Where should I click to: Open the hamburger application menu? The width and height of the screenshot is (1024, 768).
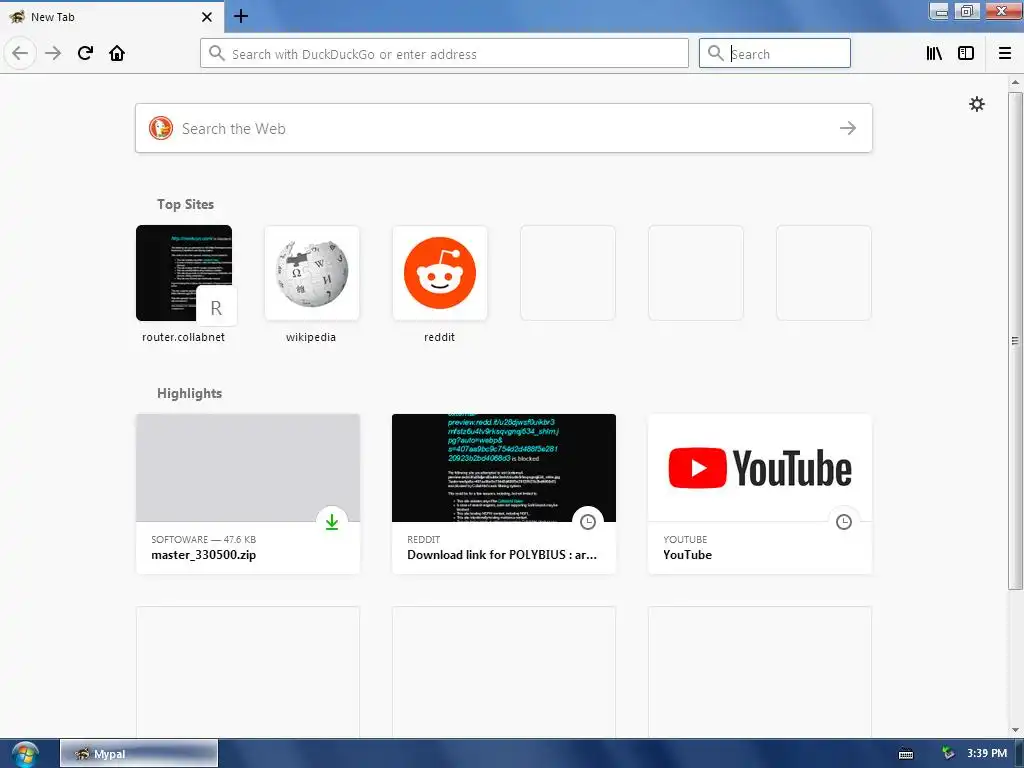(1005, 53)
